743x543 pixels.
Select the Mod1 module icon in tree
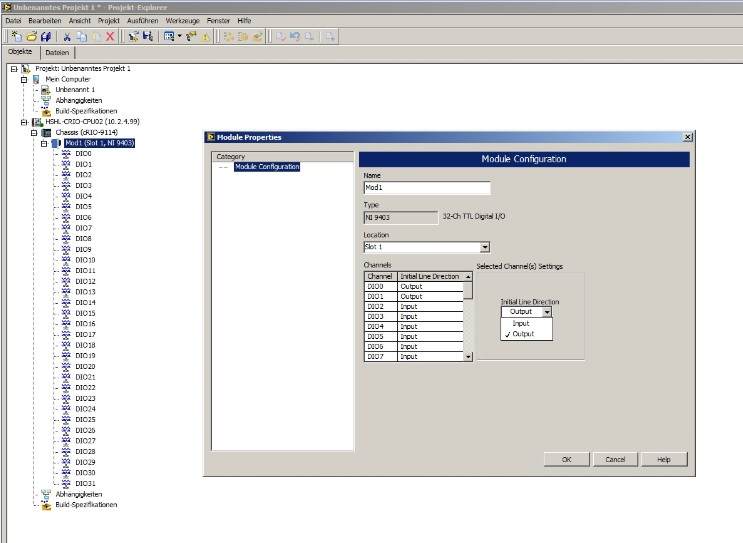[x=56, y=143]
